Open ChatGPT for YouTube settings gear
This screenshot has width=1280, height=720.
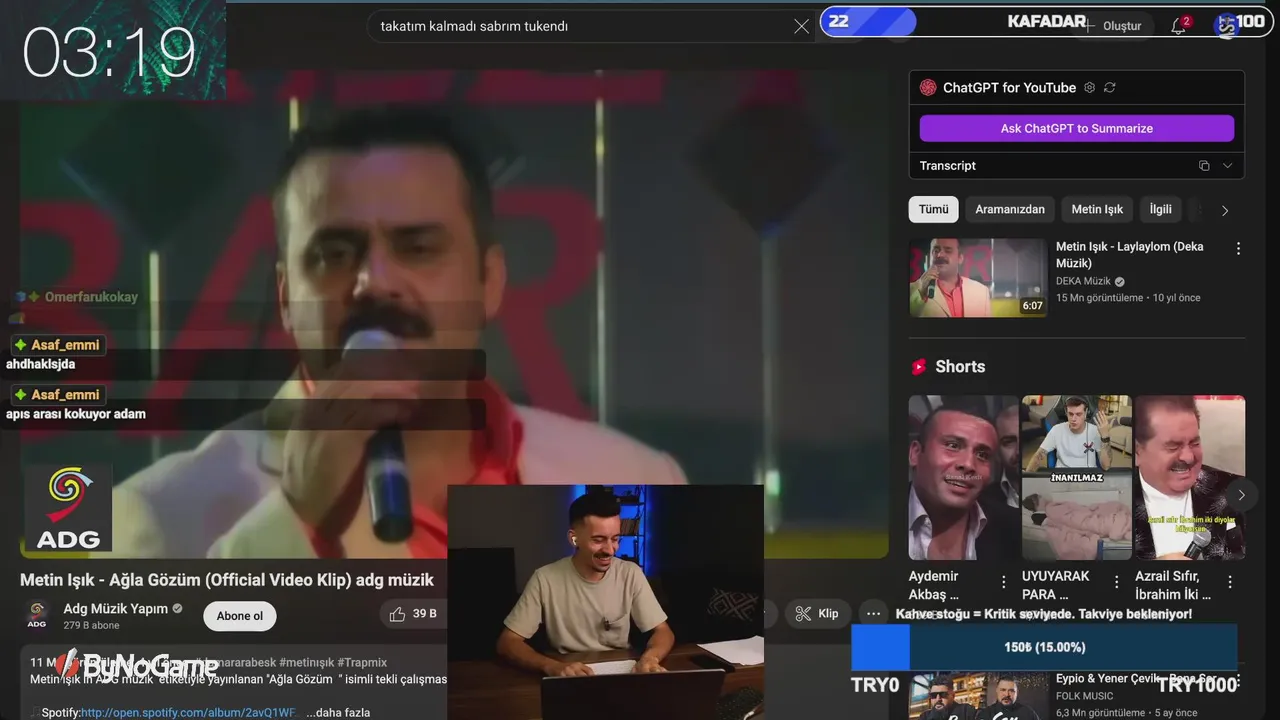coord(1089,88)
